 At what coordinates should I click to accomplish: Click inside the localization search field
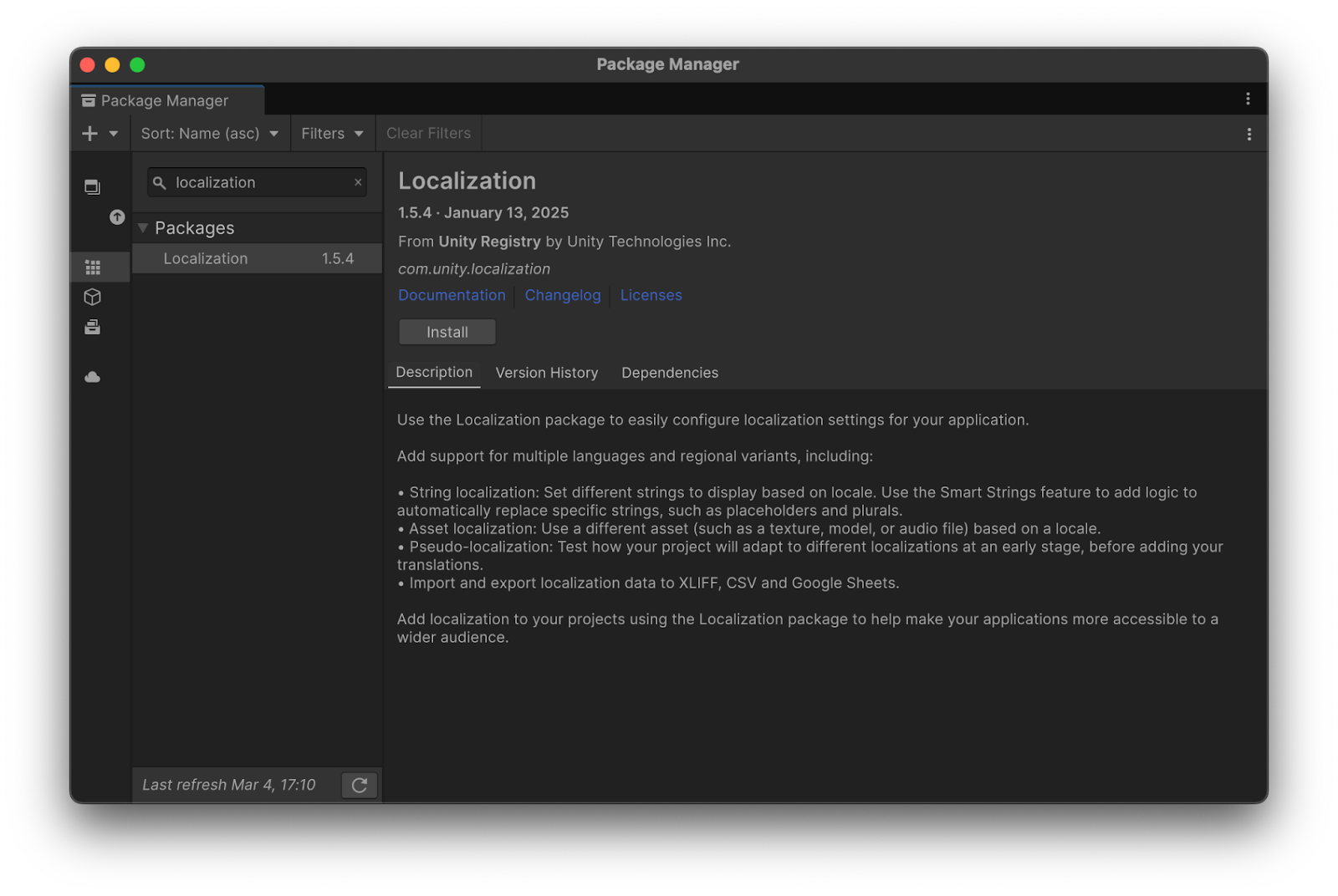257,182
